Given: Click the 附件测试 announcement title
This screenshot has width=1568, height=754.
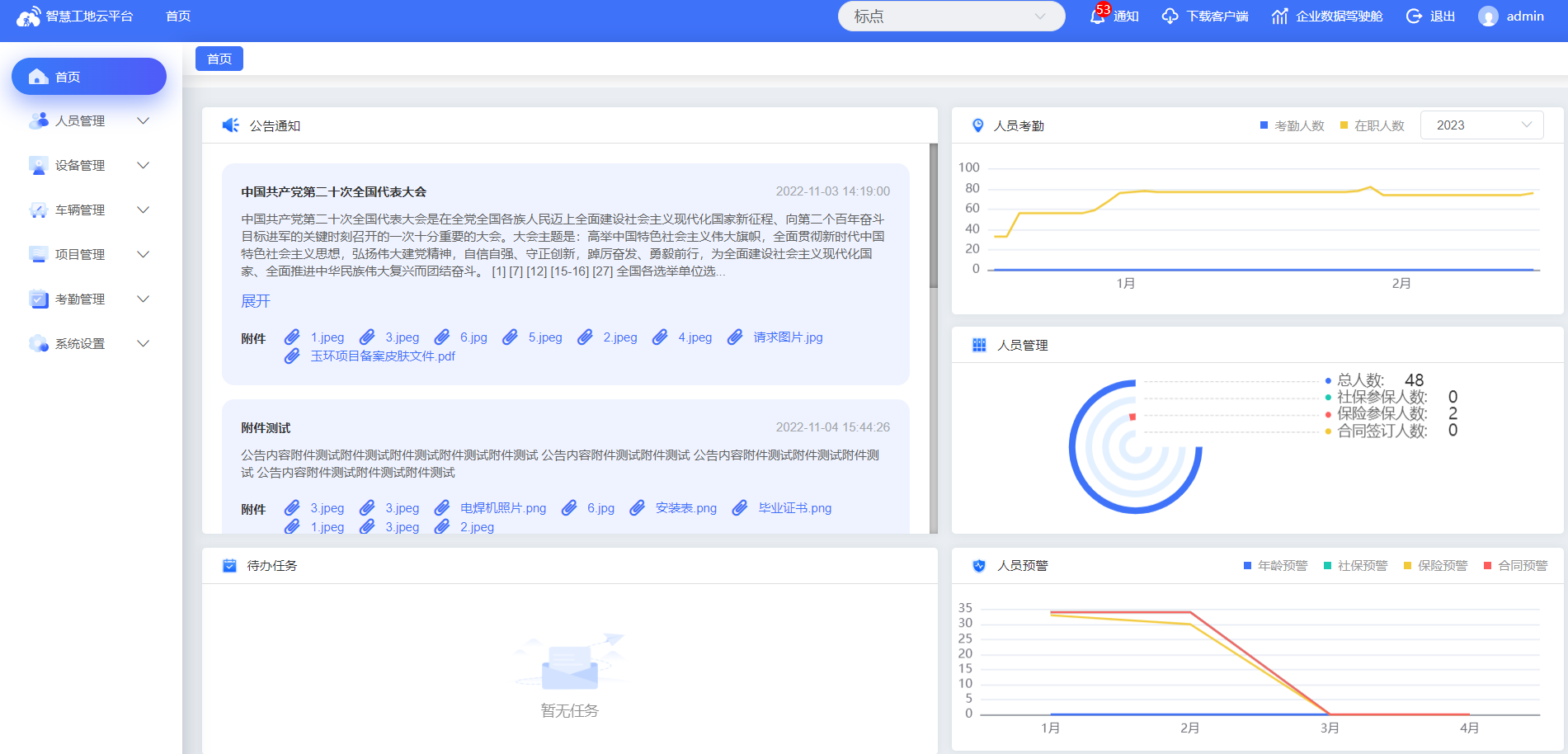Looking at the screenshot, I should pyautogui.click(x=266, y=427).
